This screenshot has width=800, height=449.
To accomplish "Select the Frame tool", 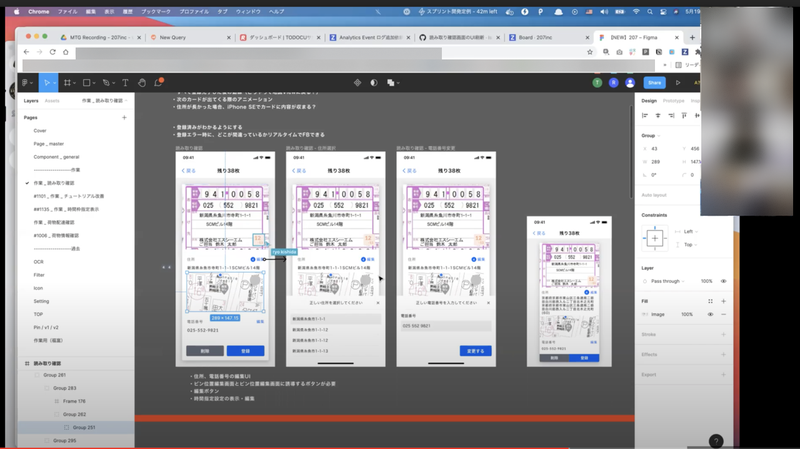I will (x=67, y=83).
